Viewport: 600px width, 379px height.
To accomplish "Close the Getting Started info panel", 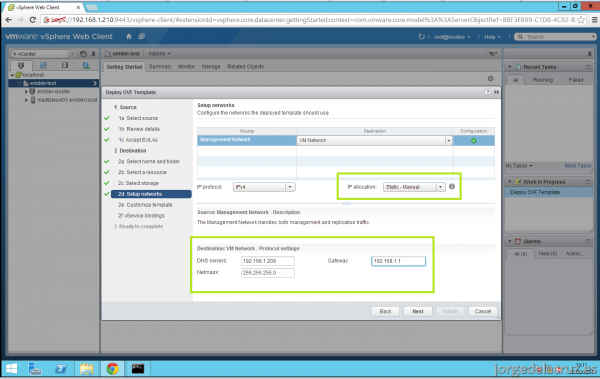I will [x=491, y=78].
